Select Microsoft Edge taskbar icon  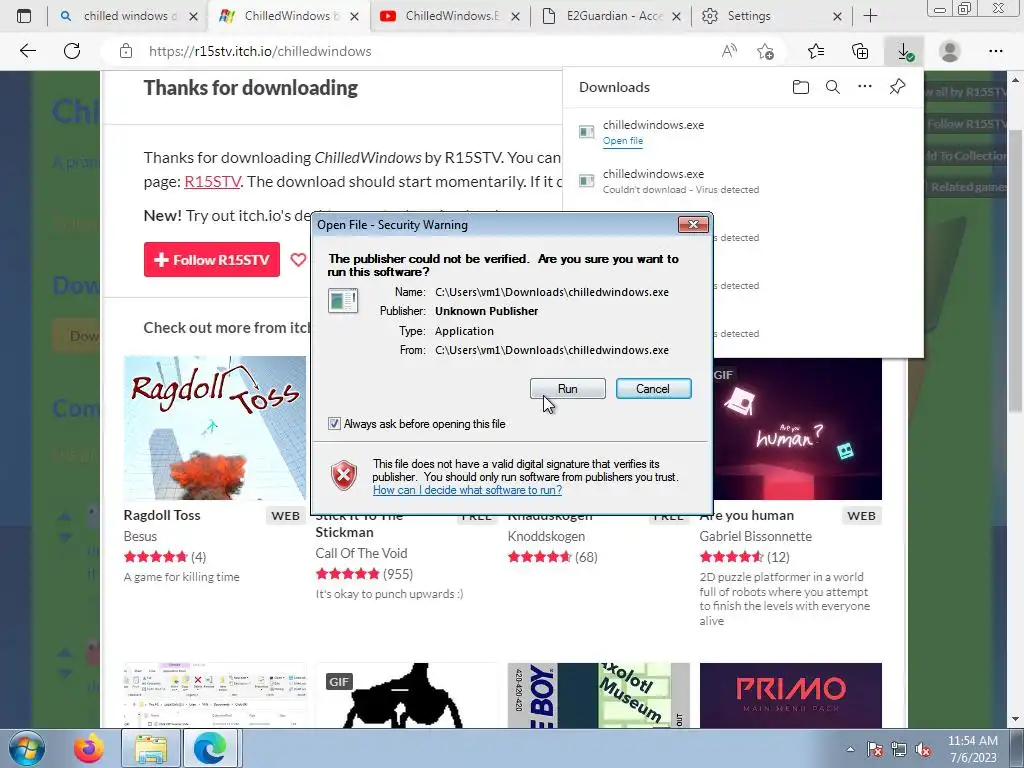(210, 748)
